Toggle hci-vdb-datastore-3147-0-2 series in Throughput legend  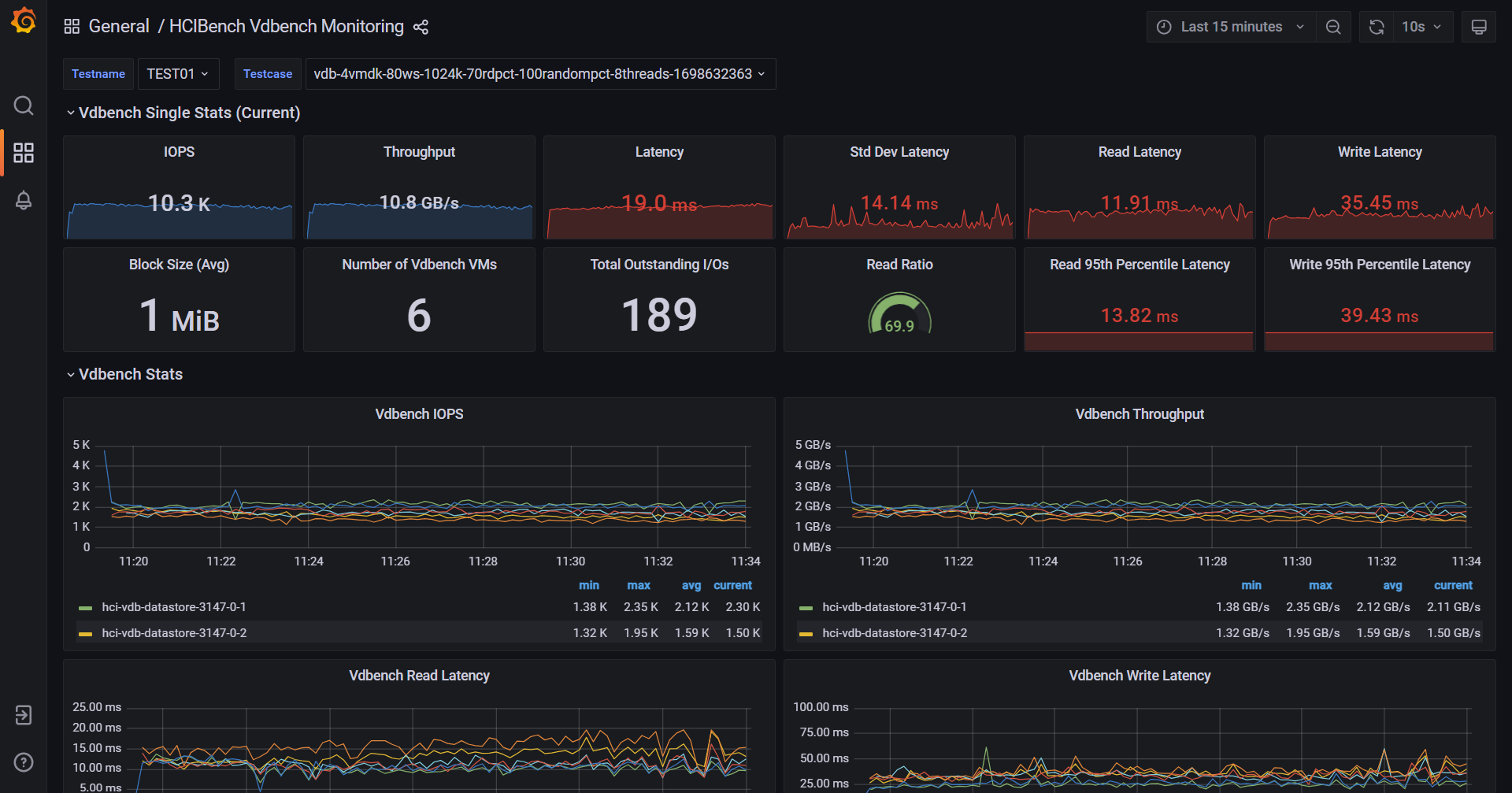895,633
